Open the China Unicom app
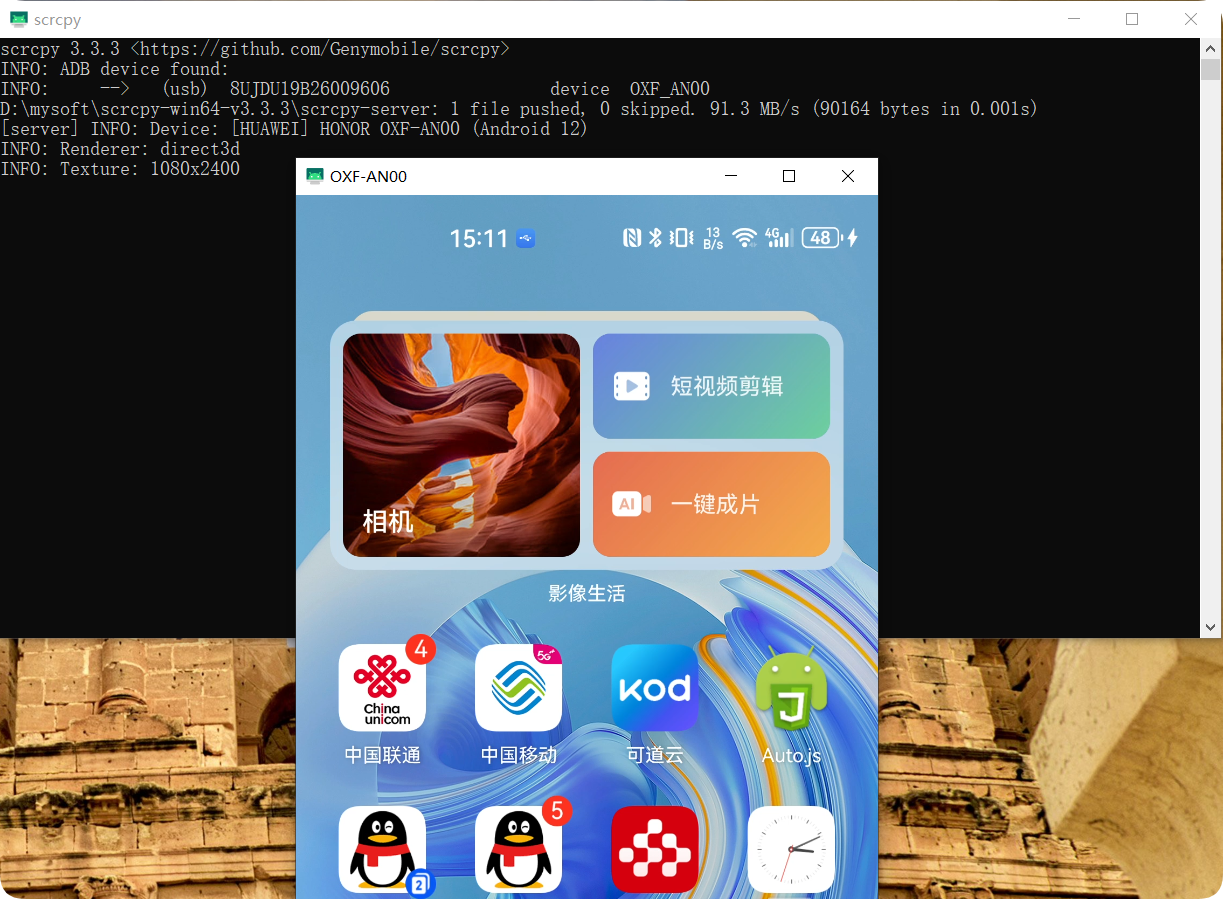This screenshot has width=1223, height=899. tap(383, 687)
